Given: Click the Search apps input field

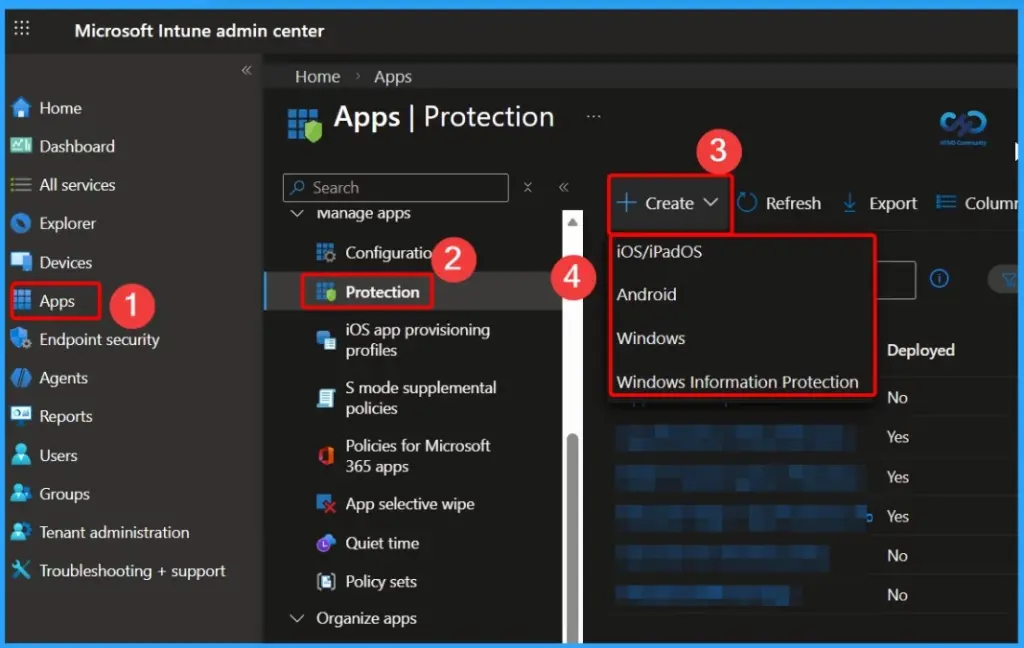Looking at the screenshot, I should 395,188.
